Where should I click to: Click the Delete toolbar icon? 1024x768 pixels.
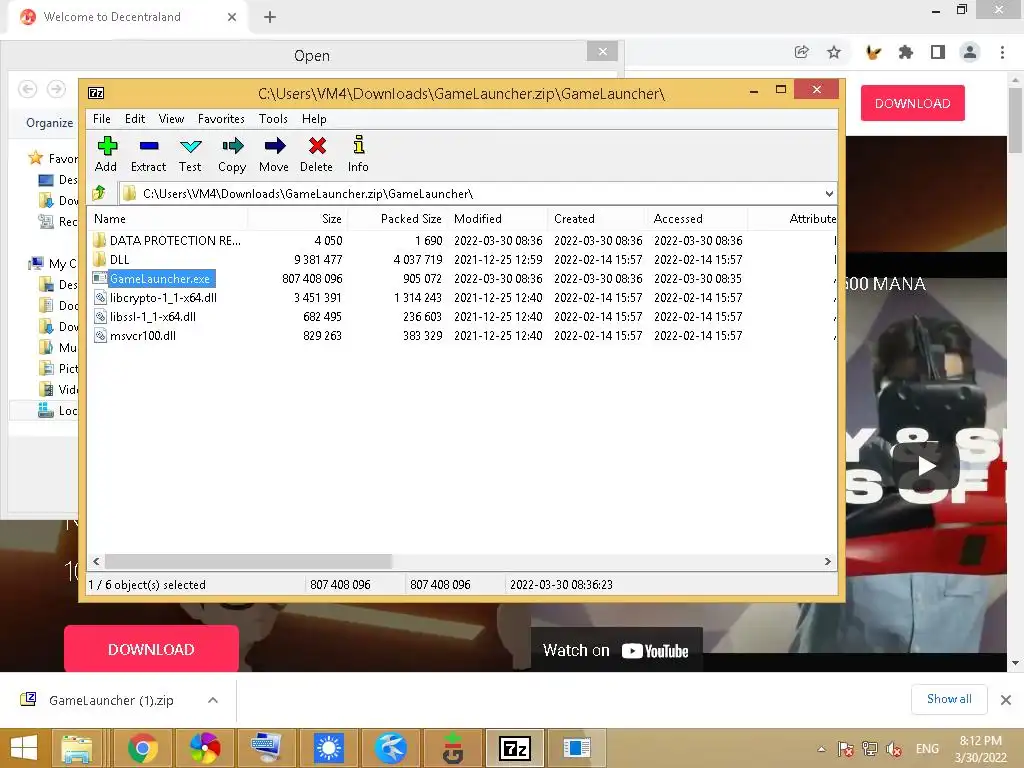pos(317,146)
